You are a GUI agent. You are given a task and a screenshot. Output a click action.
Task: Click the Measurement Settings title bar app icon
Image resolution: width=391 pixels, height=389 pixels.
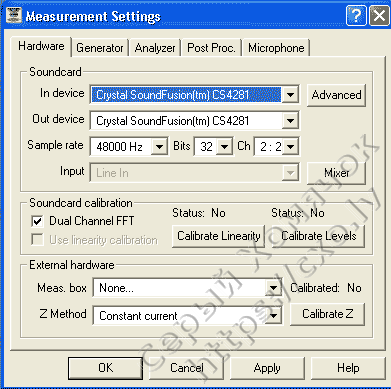pyautogui.click(x=14, y=15)
